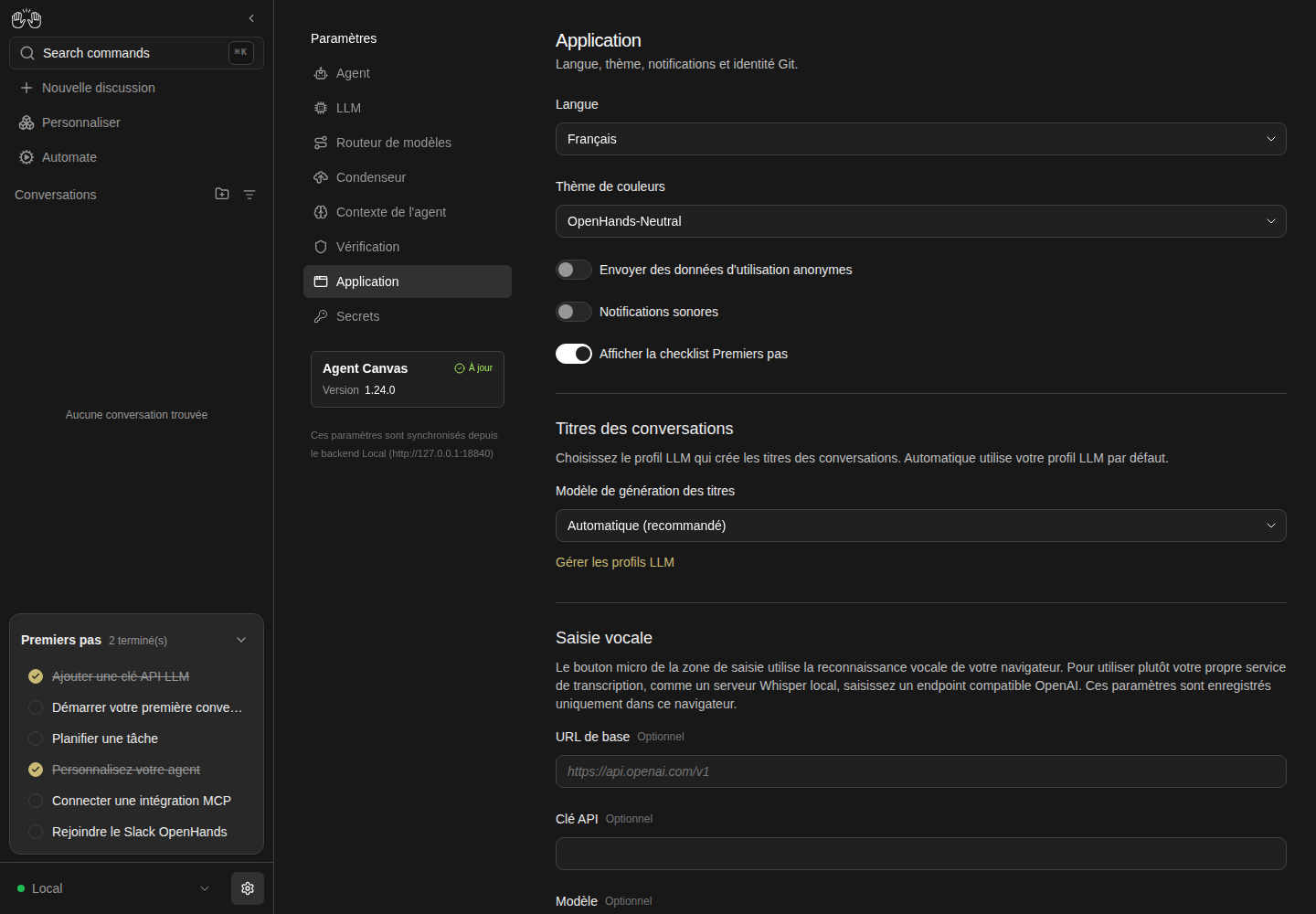Viewport: 1316px width, 914px height.
Task: Click the Contexte de l'agent icon
Action: click(321, 212)
